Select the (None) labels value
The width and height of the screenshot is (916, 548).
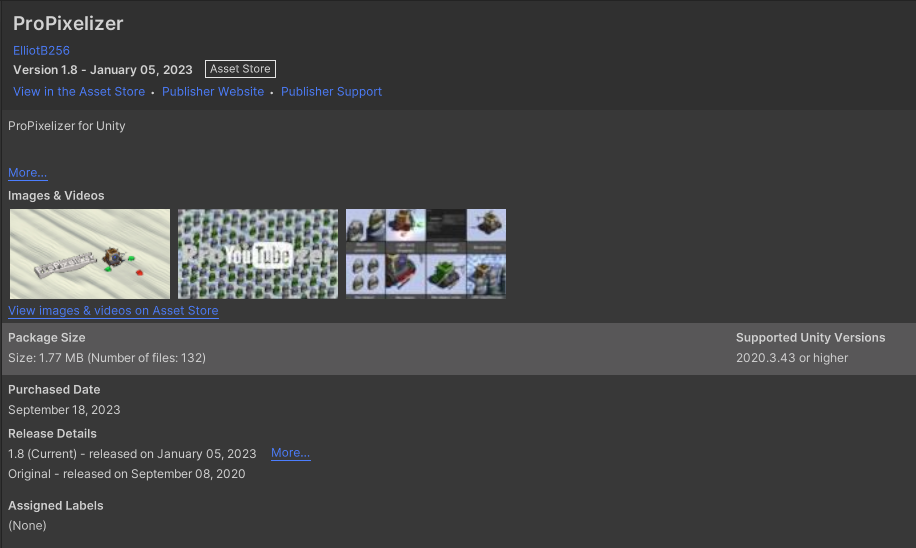27,526
